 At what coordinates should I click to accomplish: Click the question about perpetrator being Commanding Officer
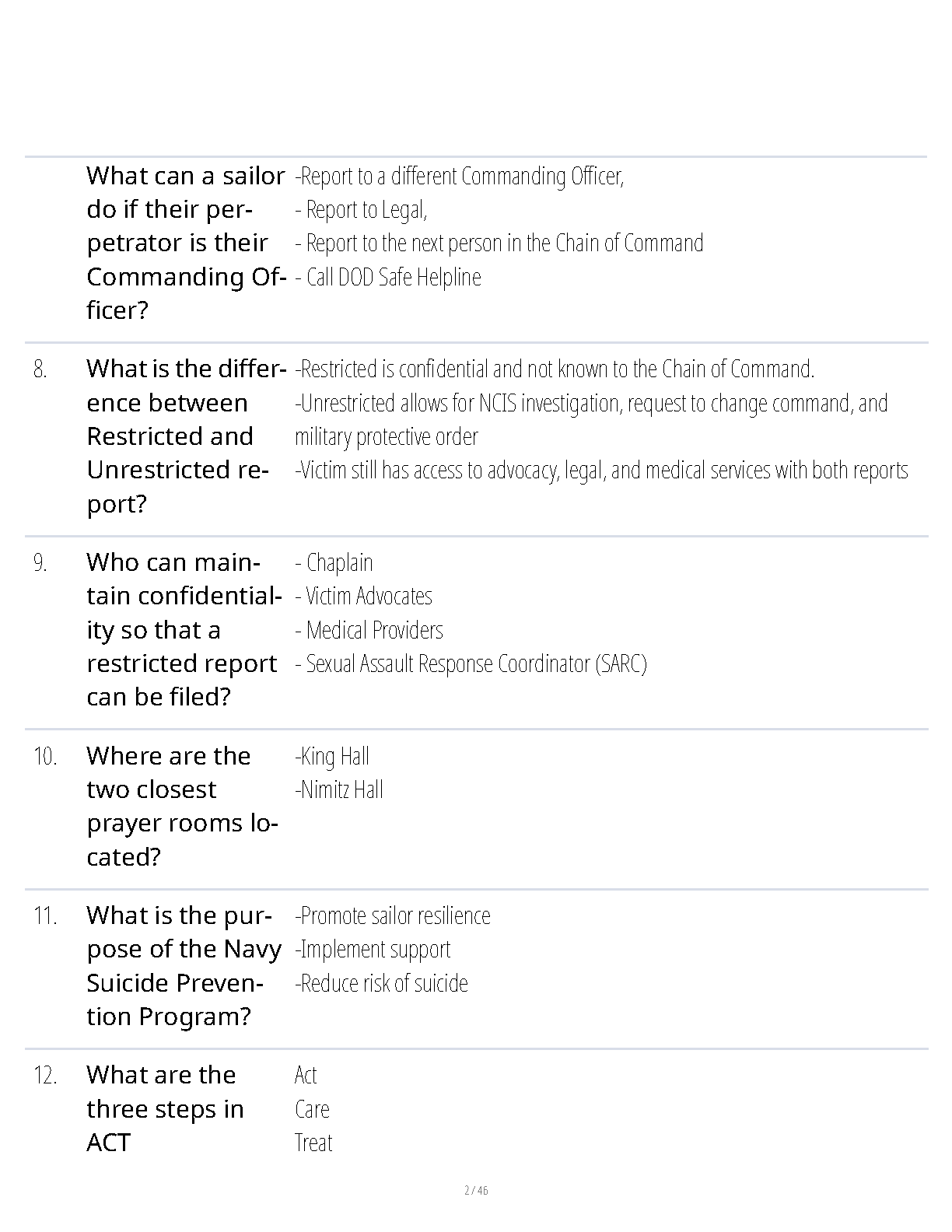pyautogui.click(x=185, y=243)
